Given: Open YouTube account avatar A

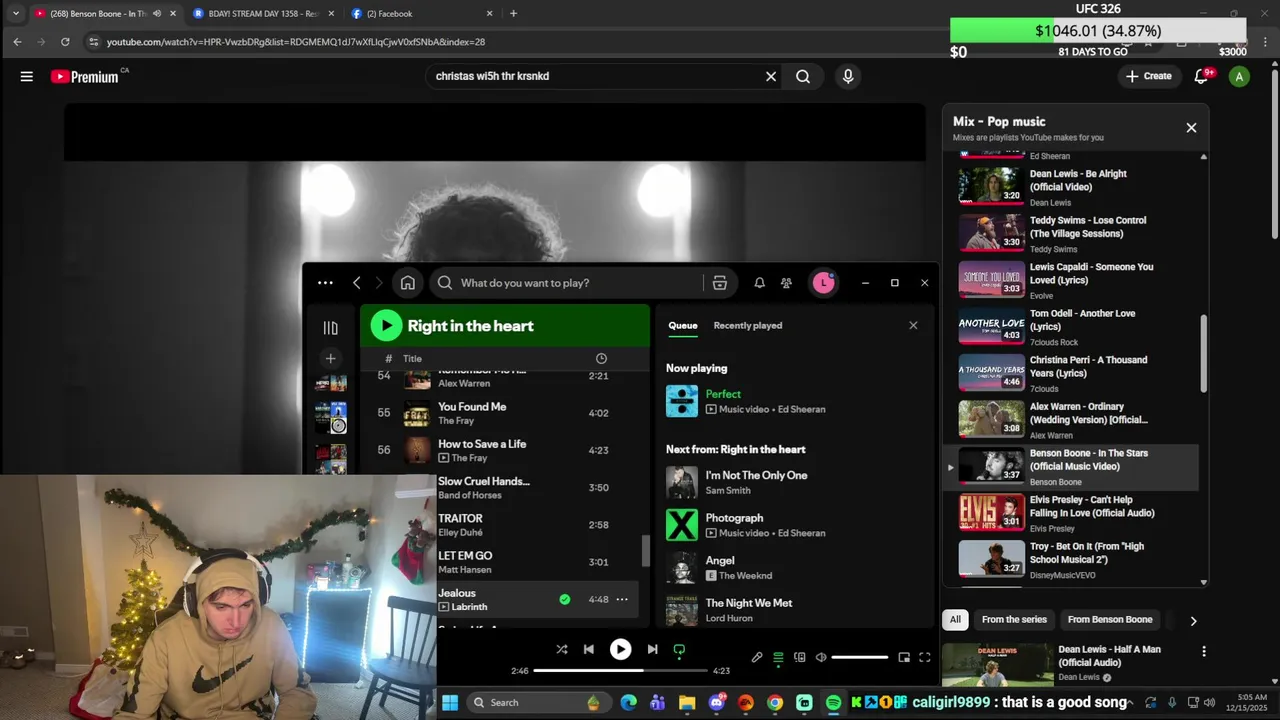Looking at the screenshot, I should pyautogui.click(x=1239, y=76).
